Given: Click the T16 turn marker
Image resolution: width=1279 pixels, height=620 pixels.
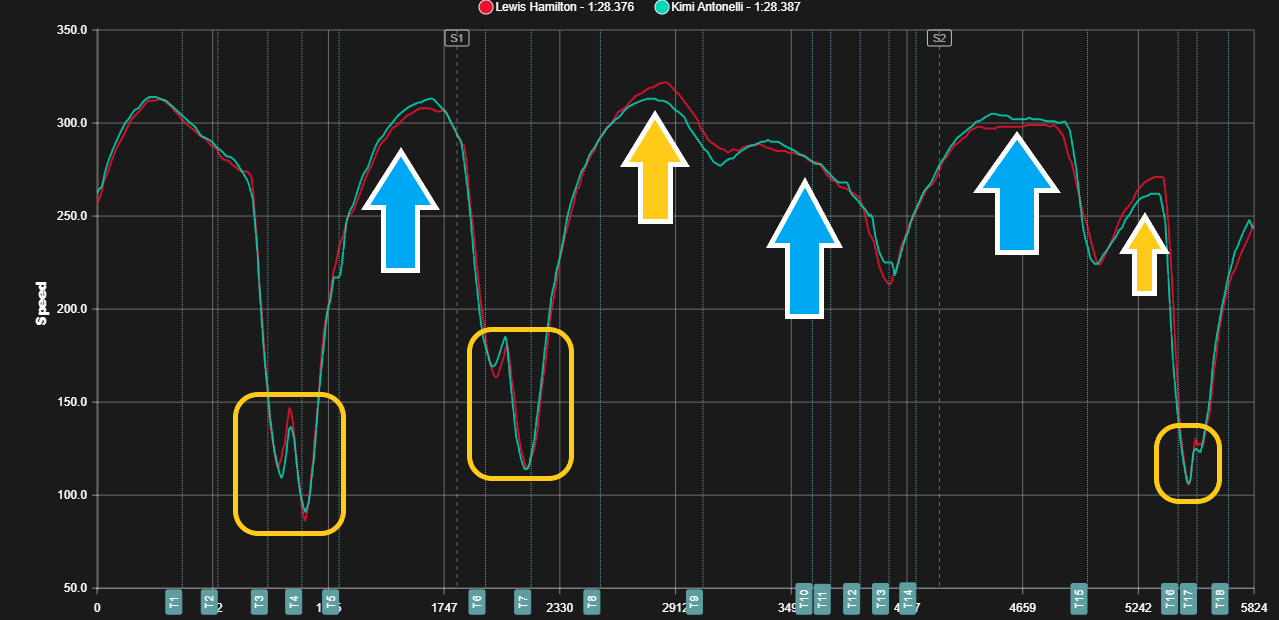Looking at the screenshot, I should tap(1170, 599).
